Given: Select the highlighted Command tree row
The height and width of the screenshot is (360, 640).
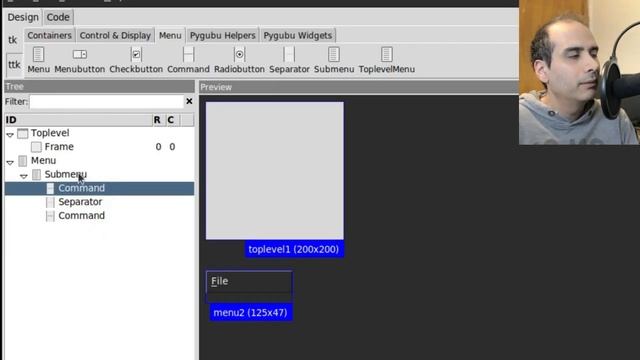Looking at the screenshot, I should point(99,188).
